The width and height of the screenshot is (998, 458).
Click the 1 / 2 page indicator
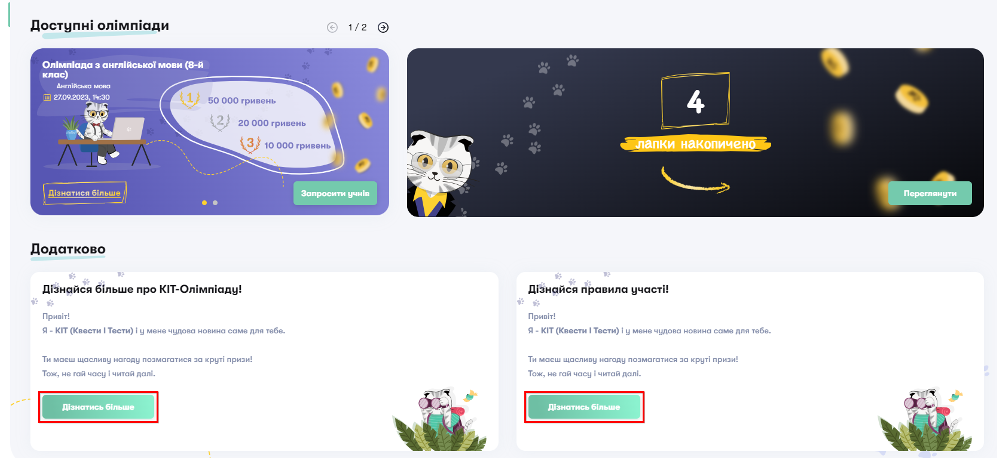[357, 27]
